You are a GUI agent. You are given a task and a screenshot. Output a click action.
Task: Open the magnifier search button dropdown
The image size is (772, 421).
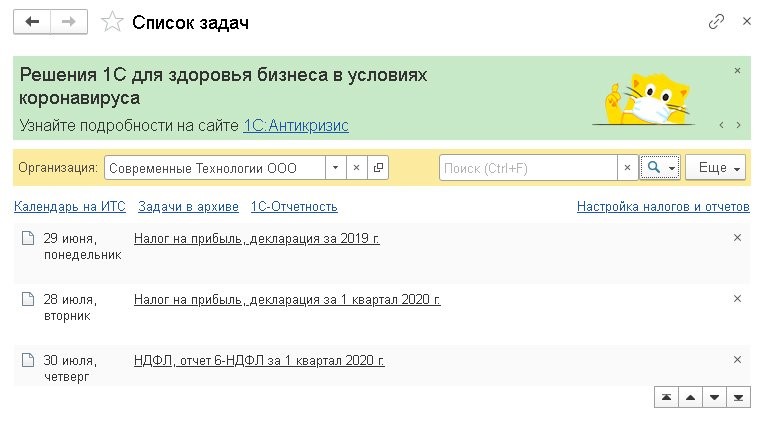click(x=660, y=168)
